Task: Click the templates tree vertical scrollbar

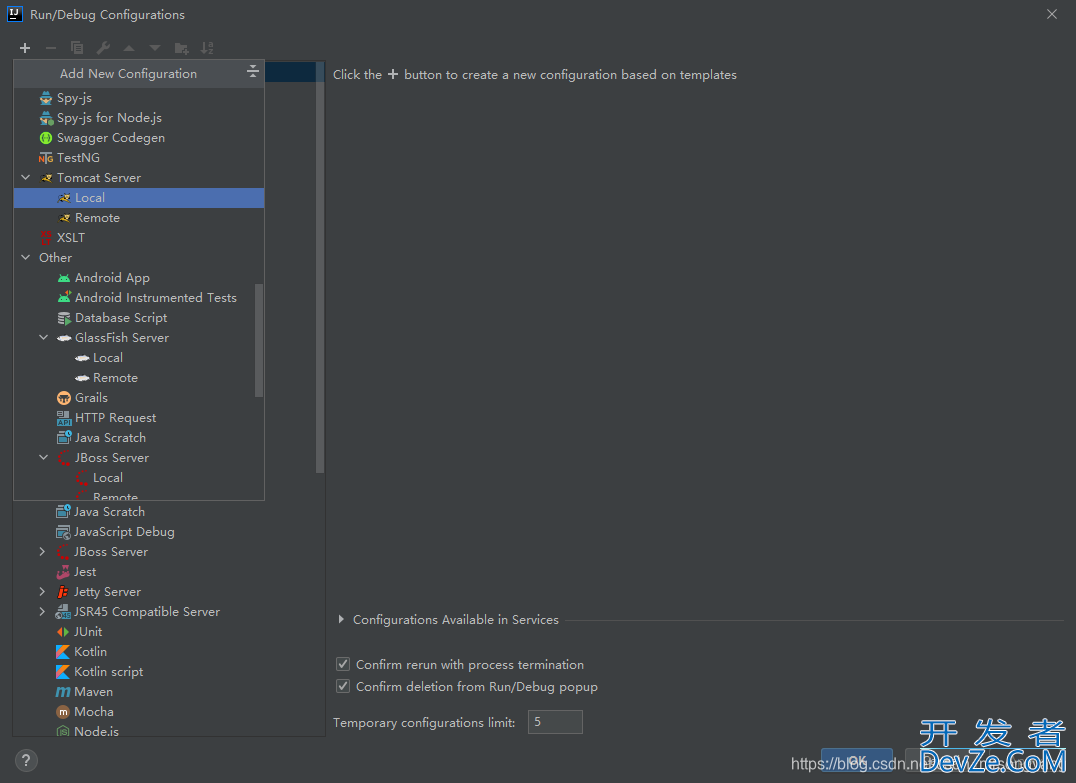Action: (320, 268)
